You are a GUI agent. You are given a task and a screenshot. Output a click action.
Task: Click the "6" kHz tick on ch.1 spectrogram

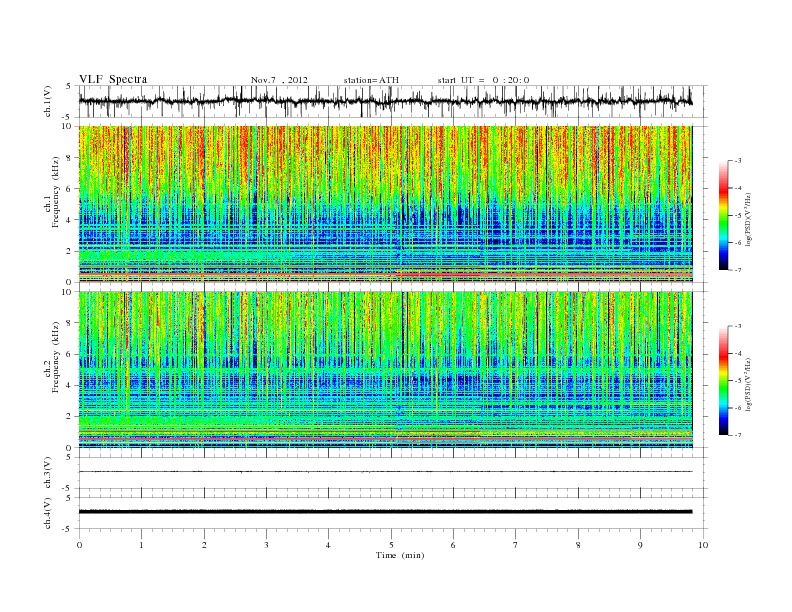pos(70,189)
